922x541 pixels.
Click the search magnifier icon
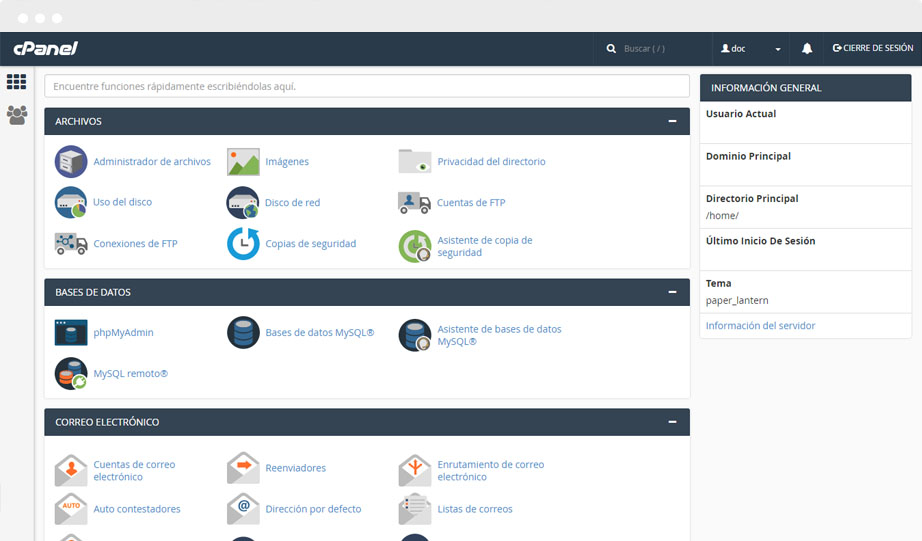click(612, 49)
